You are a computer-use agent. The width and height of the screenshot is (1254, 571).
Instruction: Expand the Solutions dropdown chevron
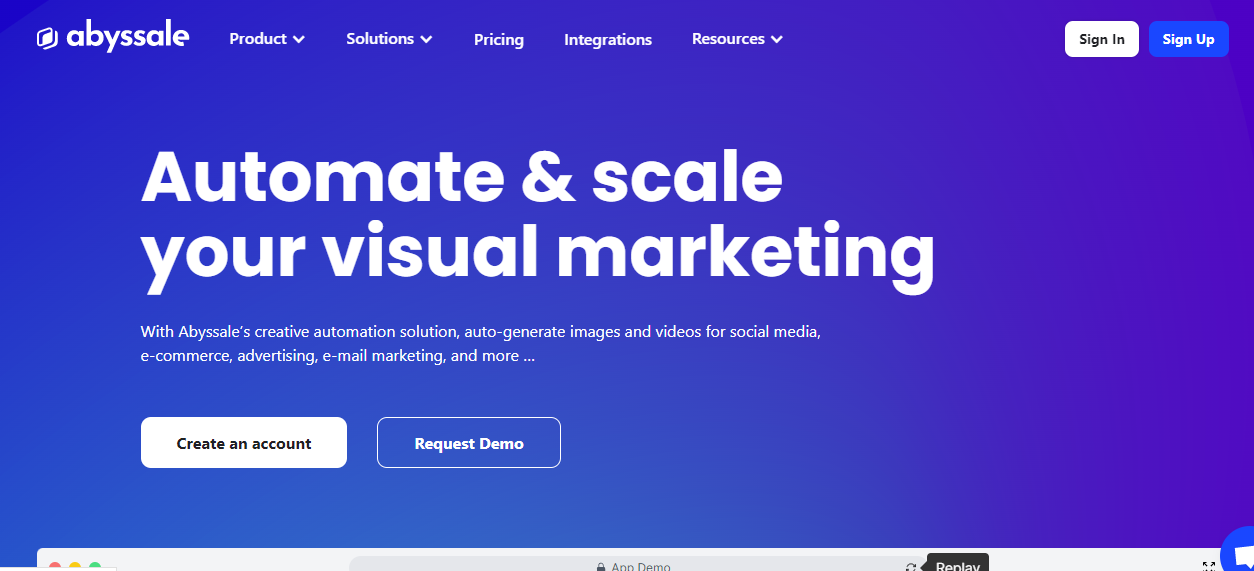click(426, 40)
